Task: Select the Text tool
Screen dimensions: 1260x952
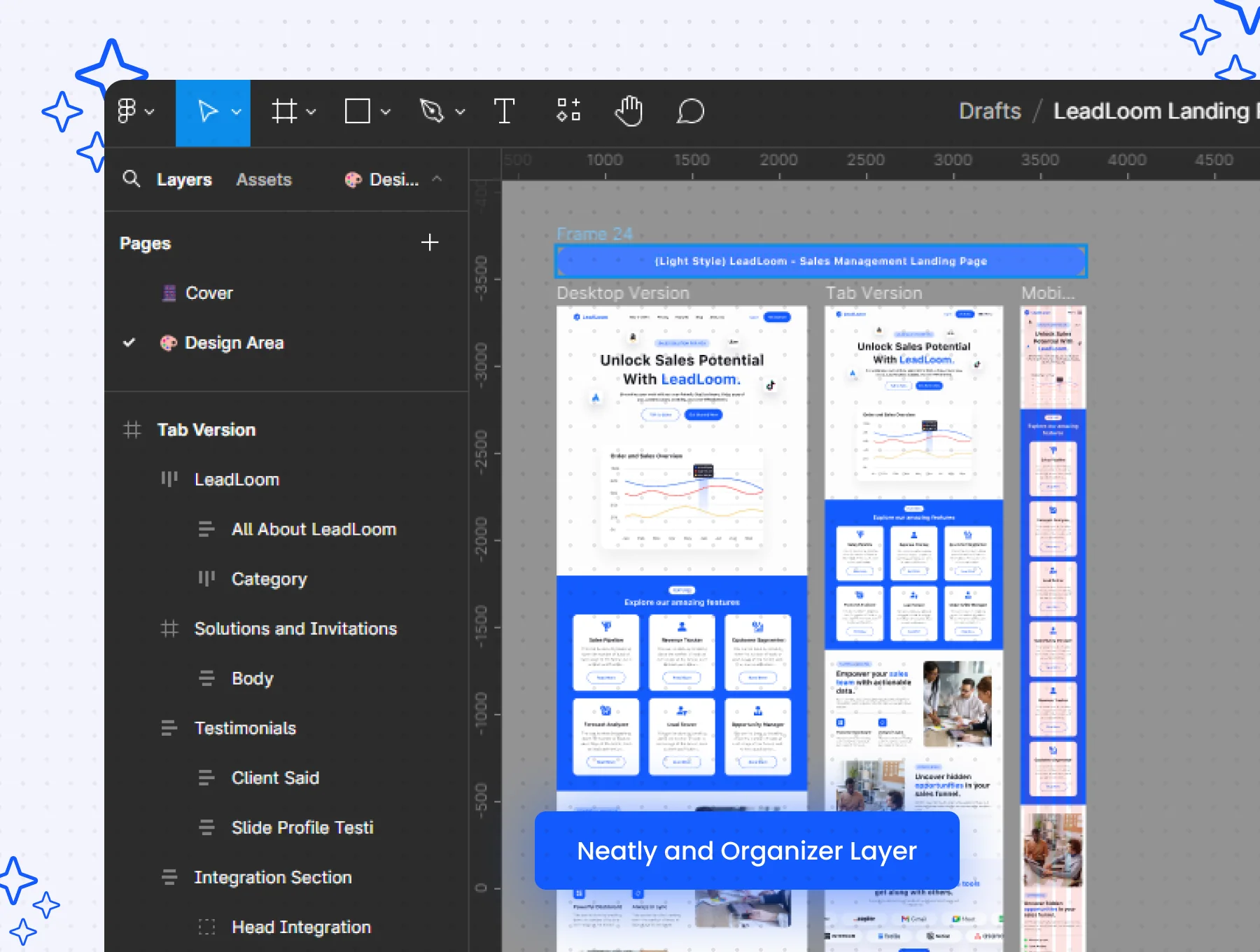Action: [504, 111]
